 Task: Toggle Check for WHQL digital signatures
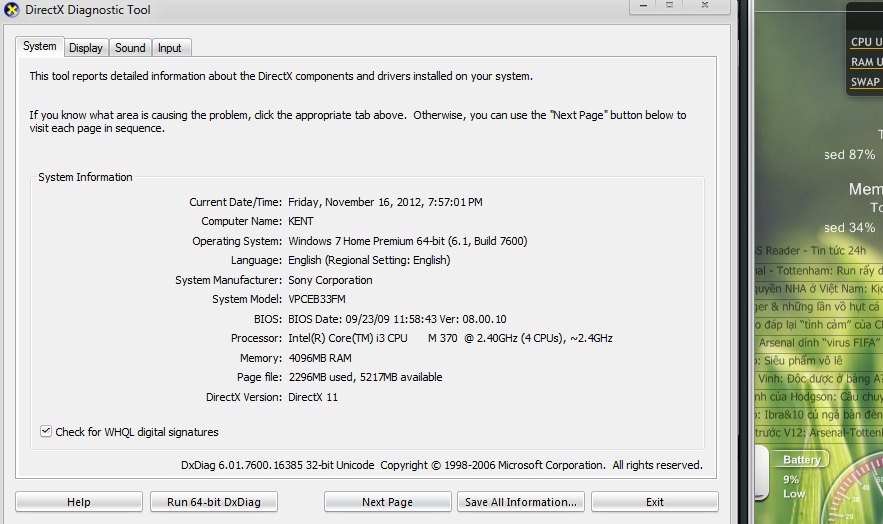pyautogui.click(x=46, y=432)
